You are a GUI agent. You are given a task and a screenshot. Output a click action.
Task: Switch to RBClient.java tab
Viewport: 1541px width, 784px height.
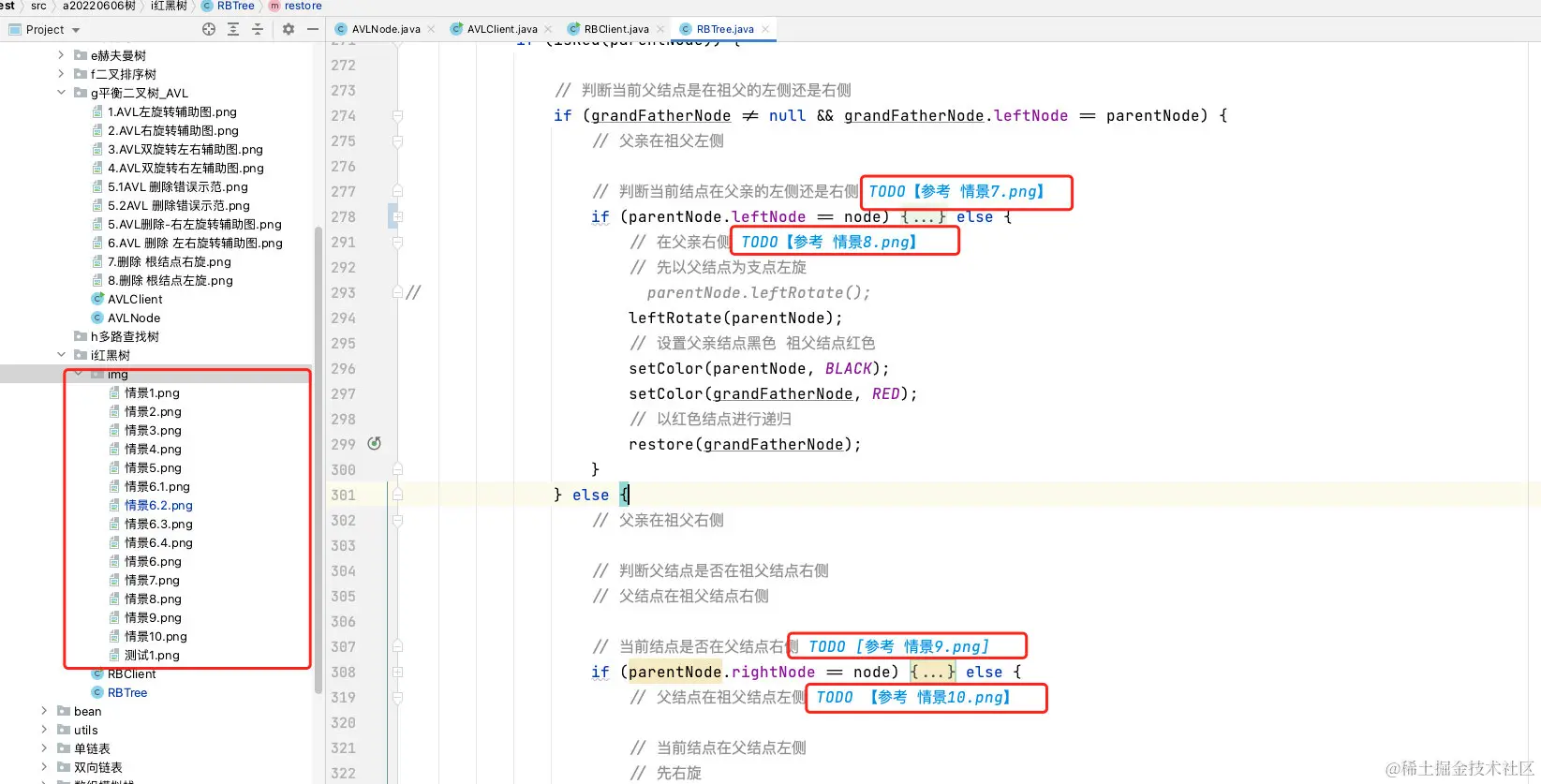(616, 29)
